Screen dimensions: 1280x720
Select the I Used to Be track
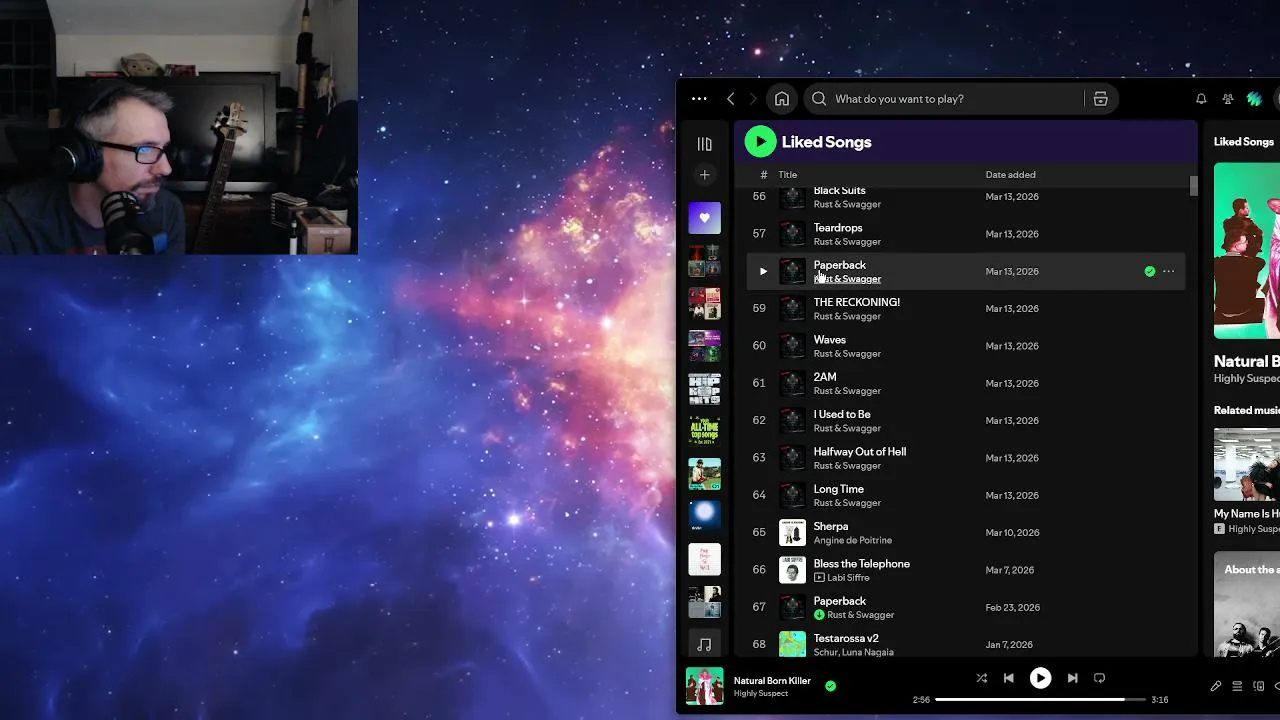coord(842,414)
